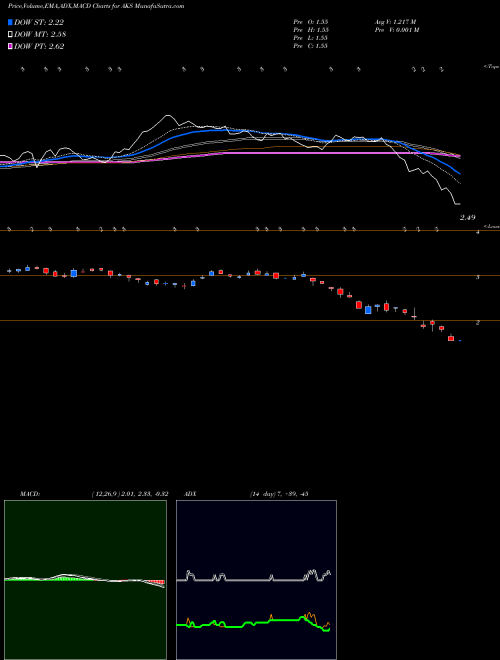The width and height of the screenshot is (500, 660).
Task: Click the blue DOW ST legend swatch
Action: [11, 22]
